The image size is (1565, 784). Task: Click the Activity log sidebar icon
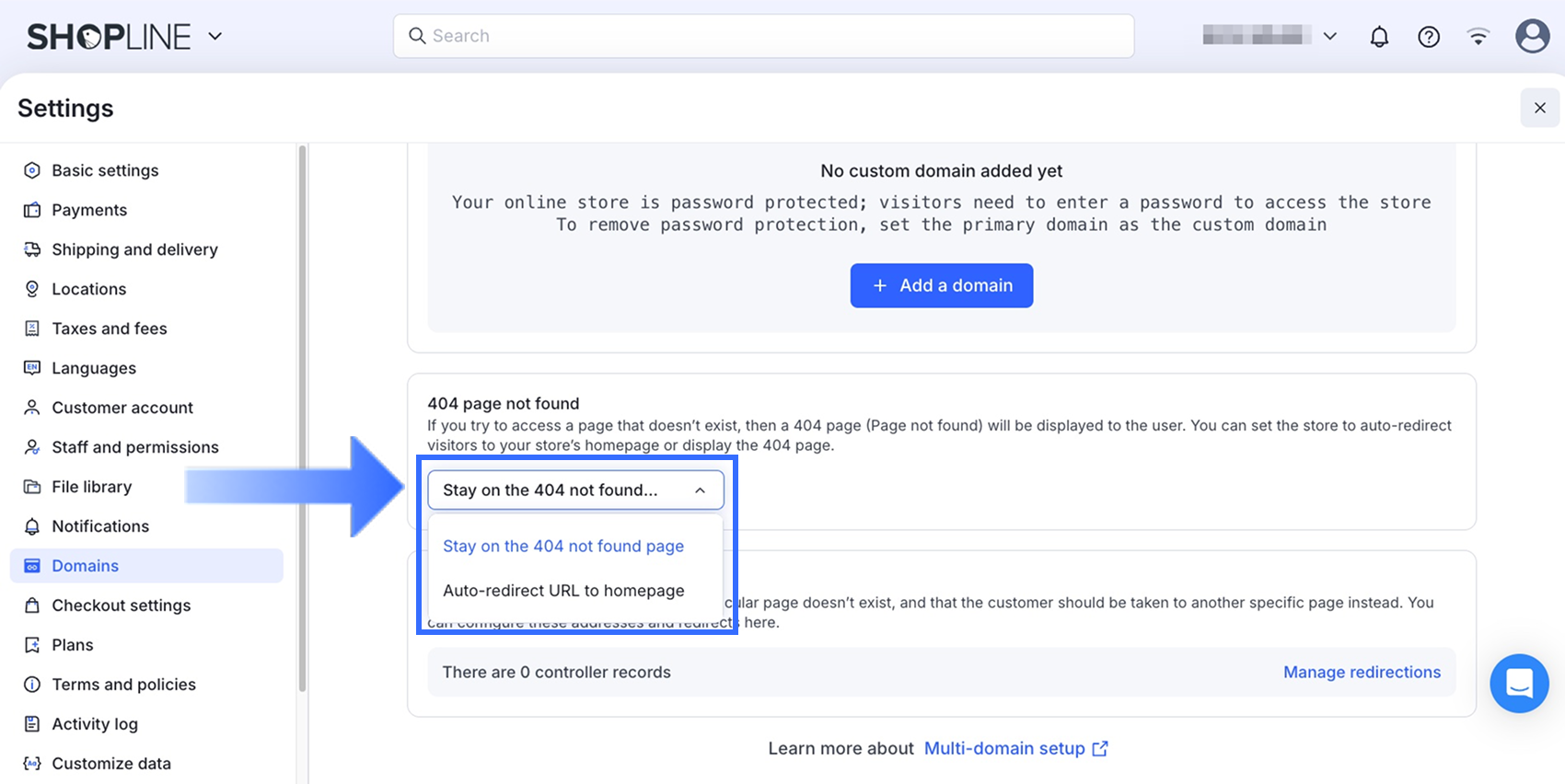click(32, 724)
